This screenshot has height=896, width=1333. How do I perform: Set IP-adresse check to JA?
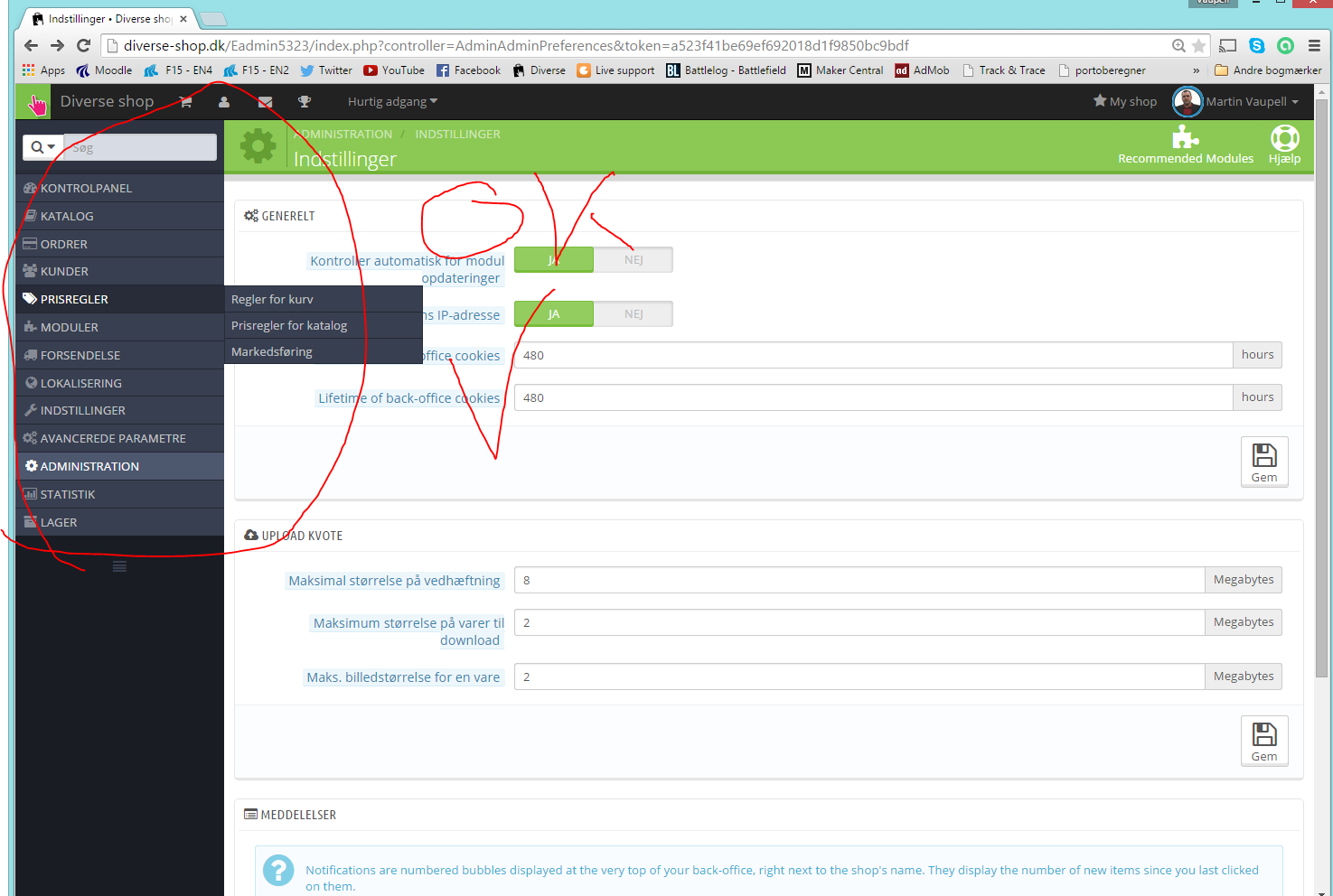[x=554, y=314]
